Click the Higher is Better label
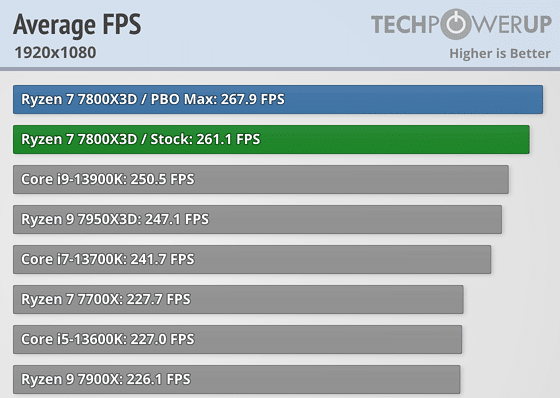 [500, 53]
